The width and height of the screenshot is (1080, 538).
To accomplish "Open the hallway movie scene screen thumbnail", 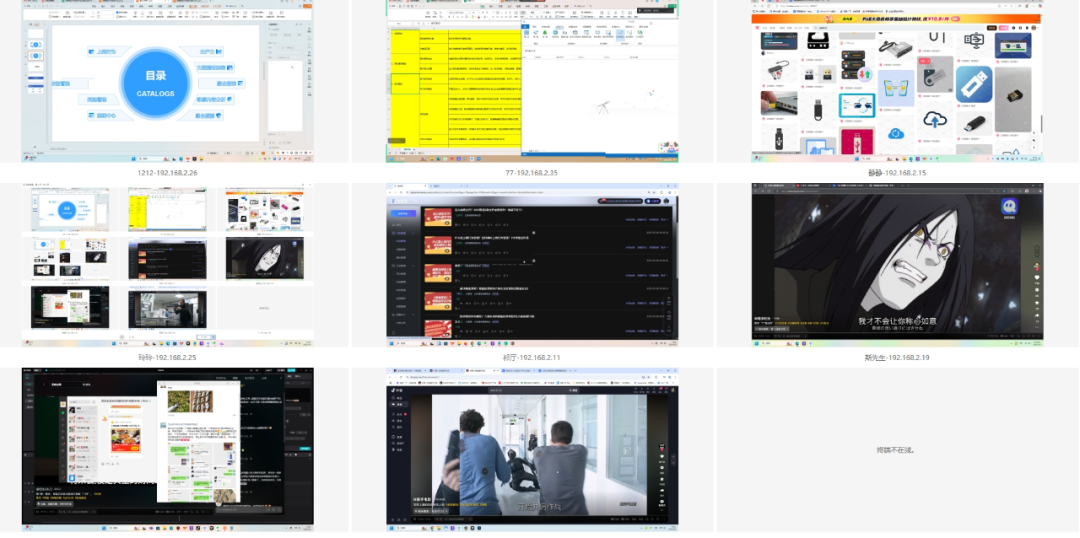I will 532,450.
